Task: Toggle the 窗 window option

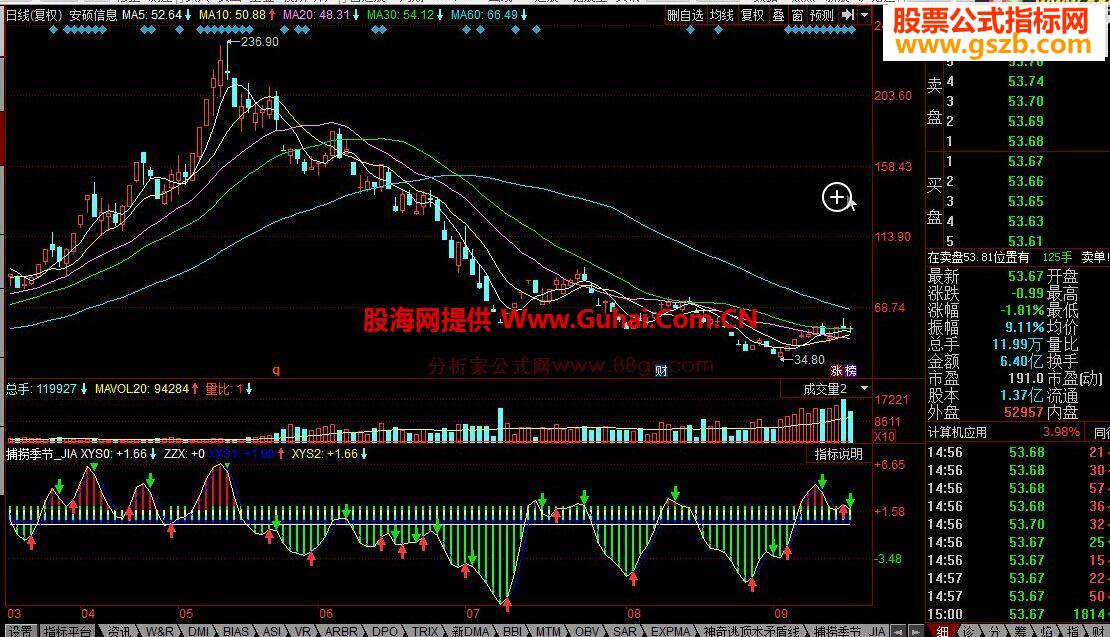Action: click(x=797, y=15)
